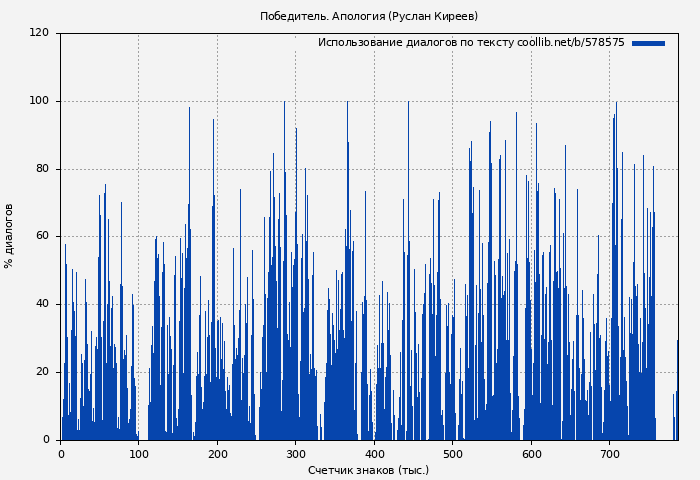Screen dimensions: 700x480
Task: Click the x-axis tick label 100
Action: point(139,454)
